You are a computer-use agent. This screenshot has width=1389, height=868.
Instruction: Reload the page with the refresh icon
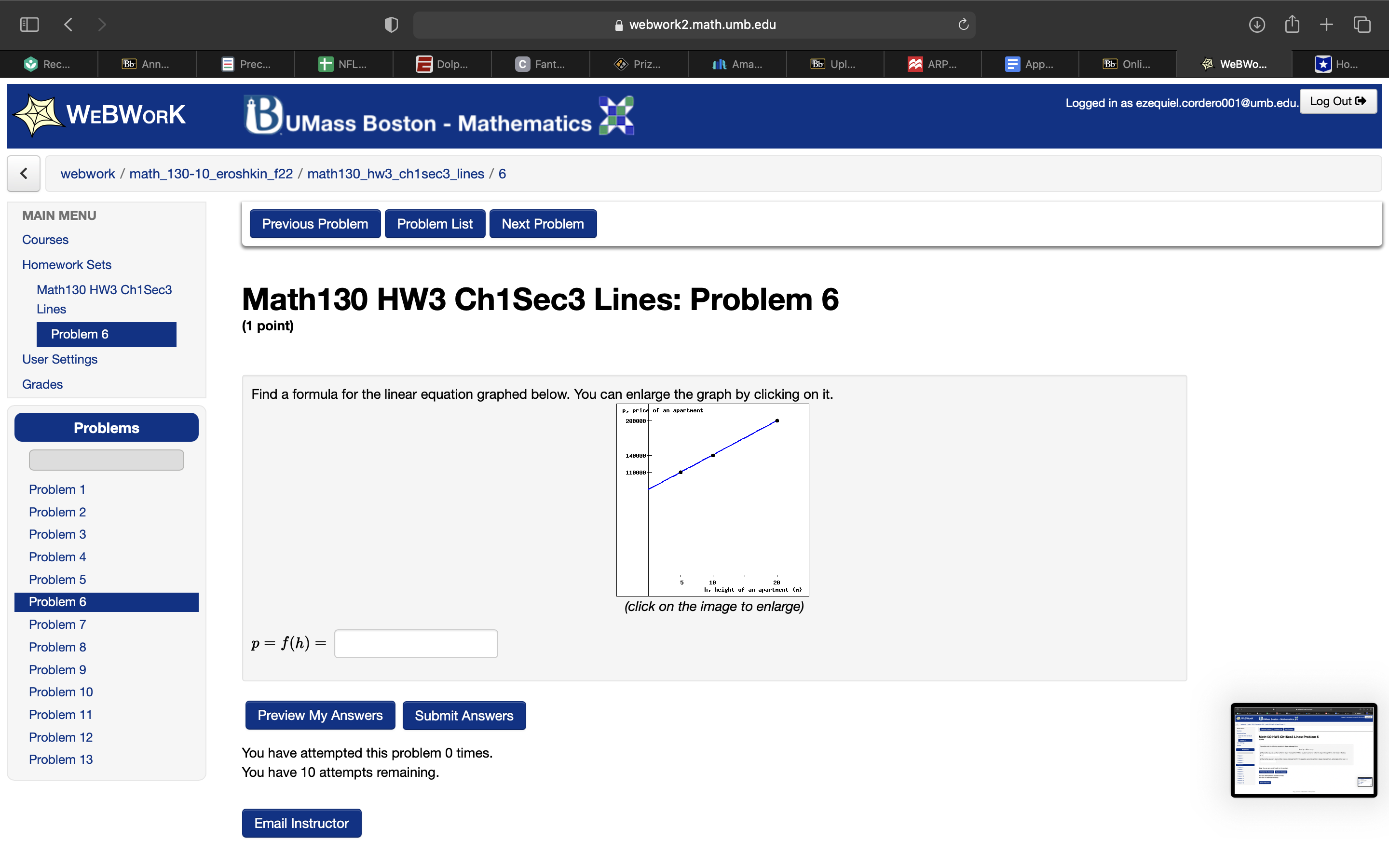[x=962, y=24]
